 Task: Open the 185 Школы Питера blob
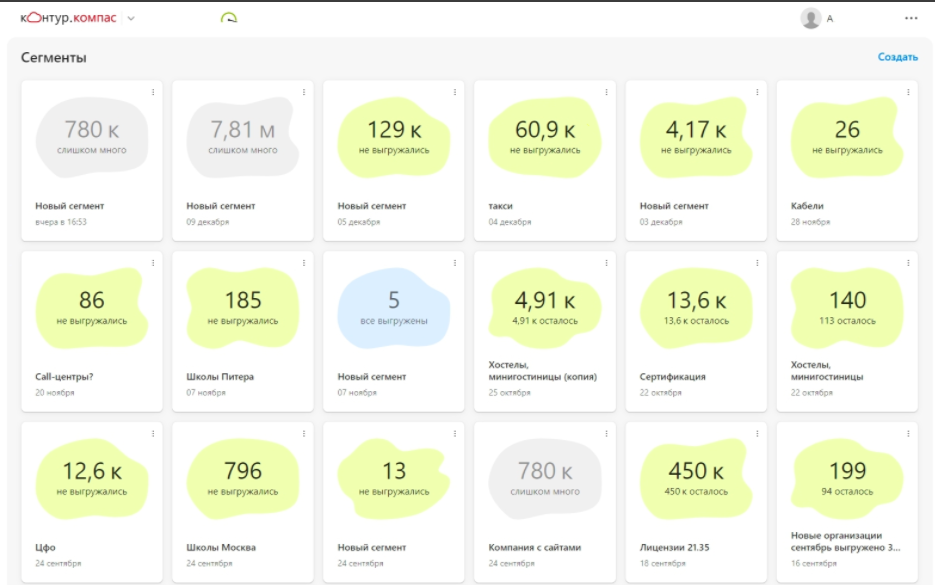(243, 308)
